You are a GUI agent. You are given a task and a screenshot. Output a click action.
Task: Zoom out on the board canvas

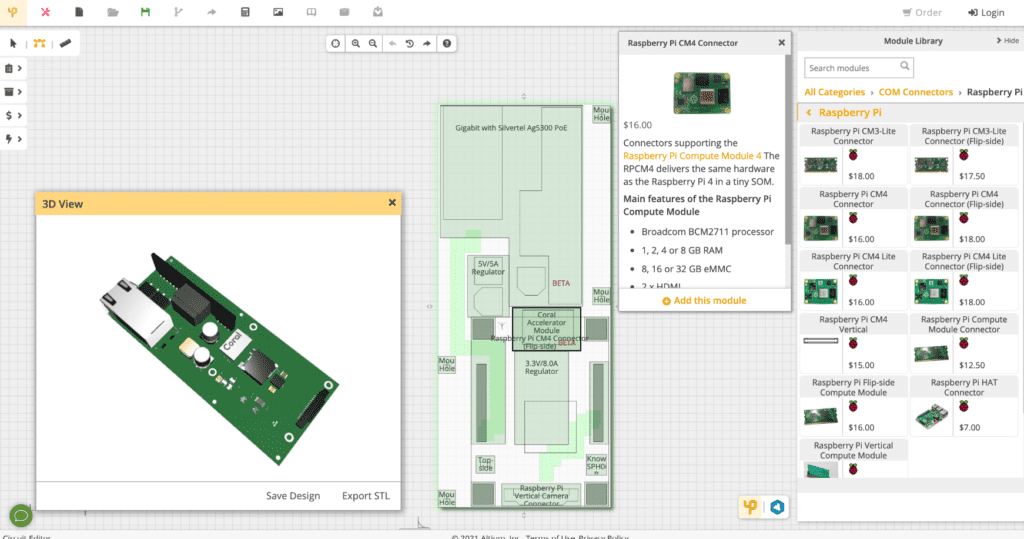click(372, 44)
